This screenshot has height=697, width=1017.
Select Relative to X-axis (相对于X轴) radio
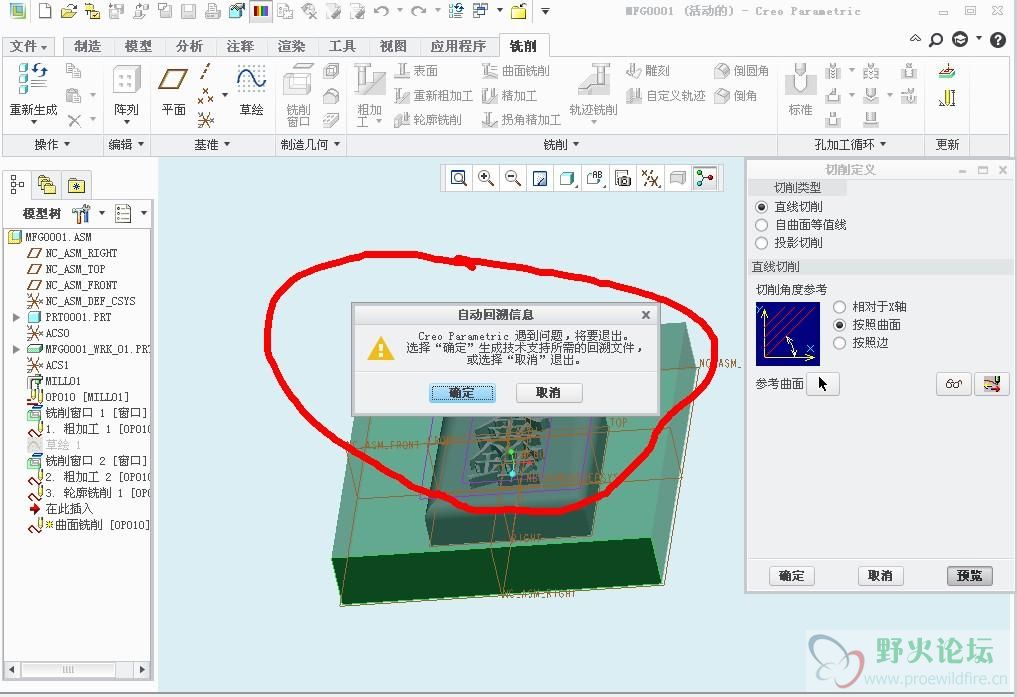click(x=839, y=307)
